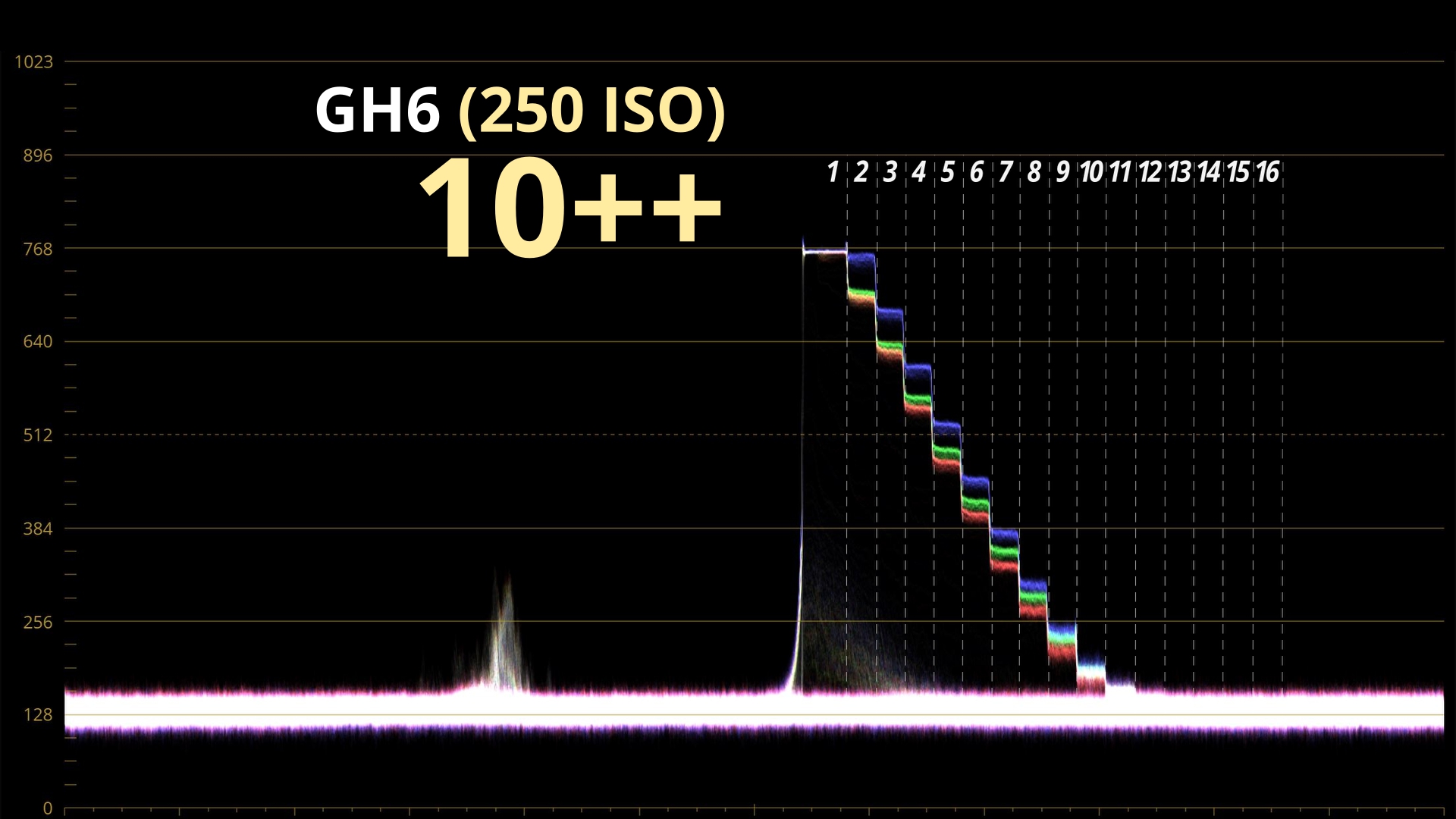
Task: Click the (250 ISO) text
Action: click(x=592, y=111)
